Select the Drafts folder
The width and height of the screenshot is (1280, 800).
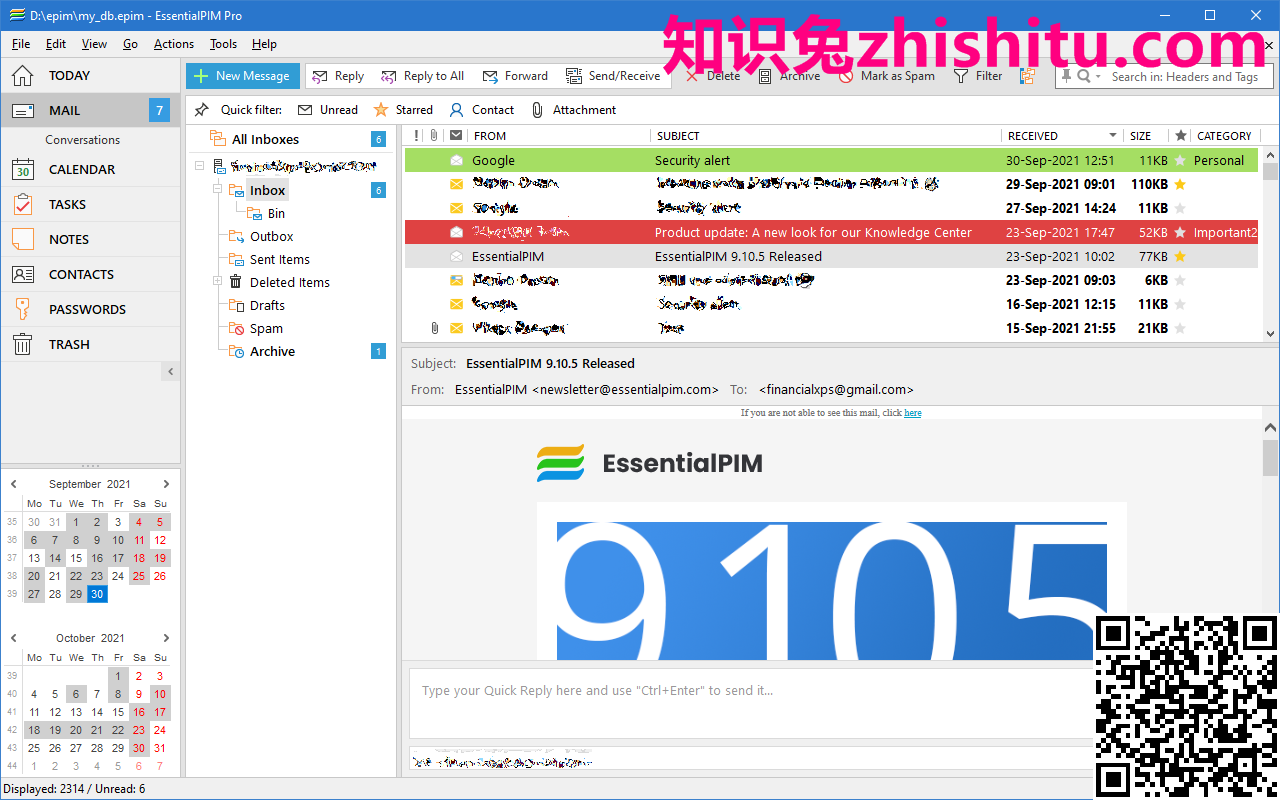coord(267,305)
